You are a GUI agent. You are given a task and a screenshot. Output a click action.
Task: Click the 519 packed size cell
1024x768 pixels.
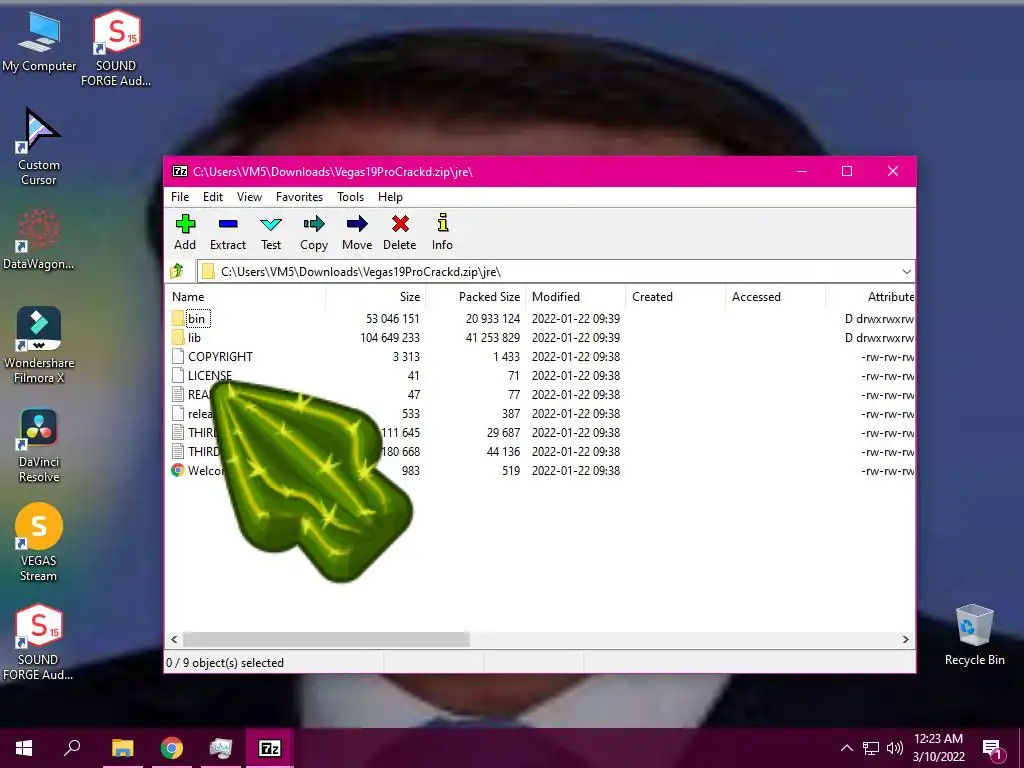(x=511, y=470)
